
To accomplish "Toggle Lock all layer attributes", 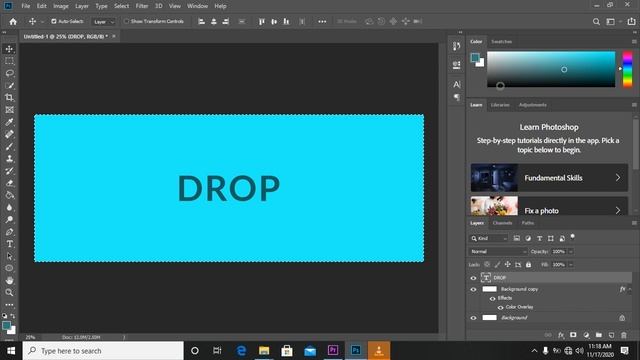I will [529, 264].
